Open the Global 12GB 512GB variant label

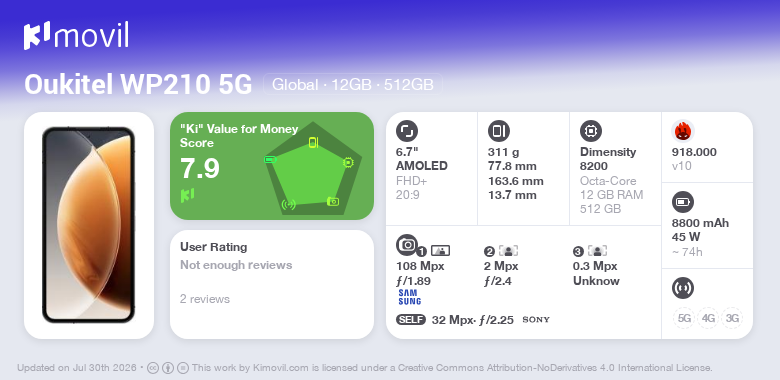tap(353, 85)
